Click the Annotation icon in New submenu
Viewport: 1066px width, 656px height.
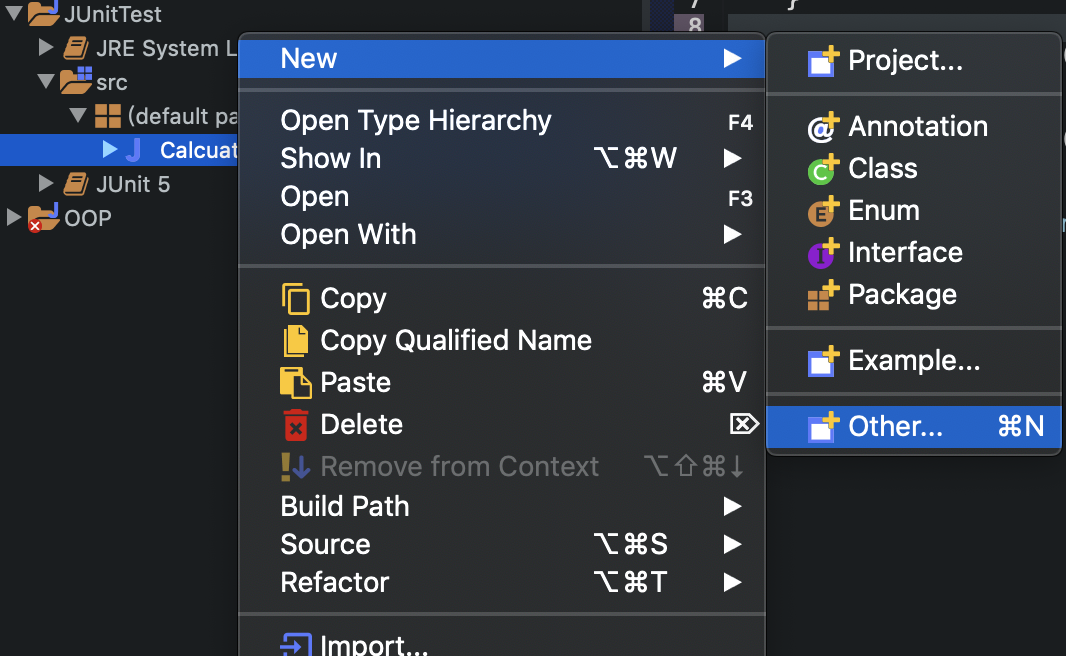[x=822, y=127]
